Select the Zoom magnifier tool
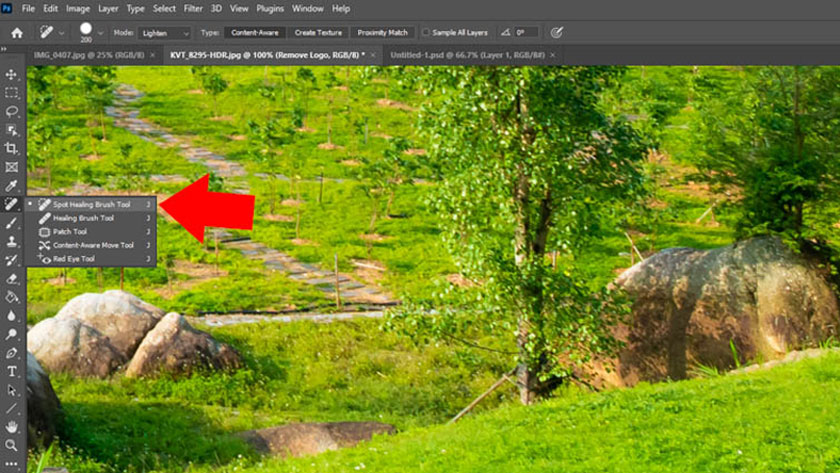 (x=12, y=445)
